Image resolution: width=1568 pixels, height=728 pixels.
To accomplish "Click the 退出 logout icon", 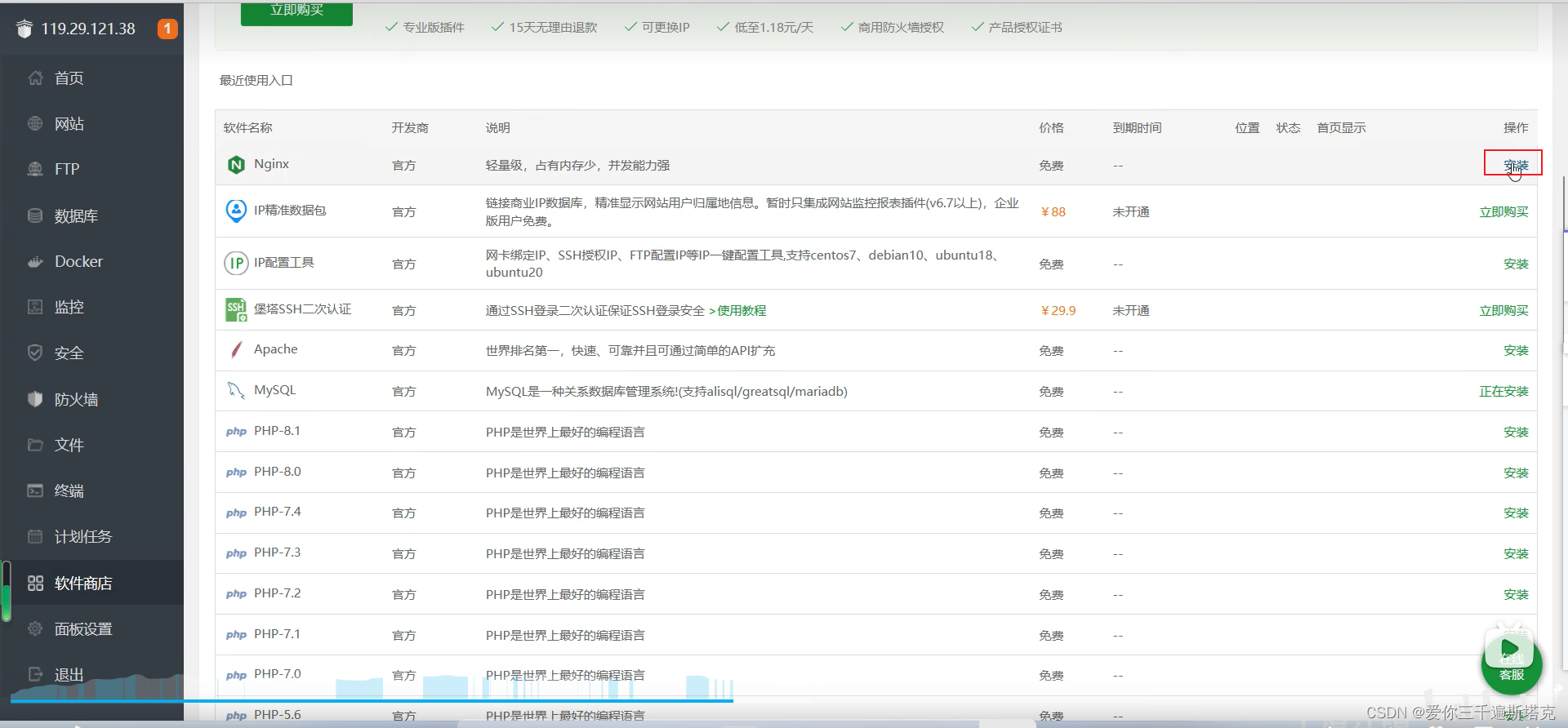I will click(x=35, y=674).
